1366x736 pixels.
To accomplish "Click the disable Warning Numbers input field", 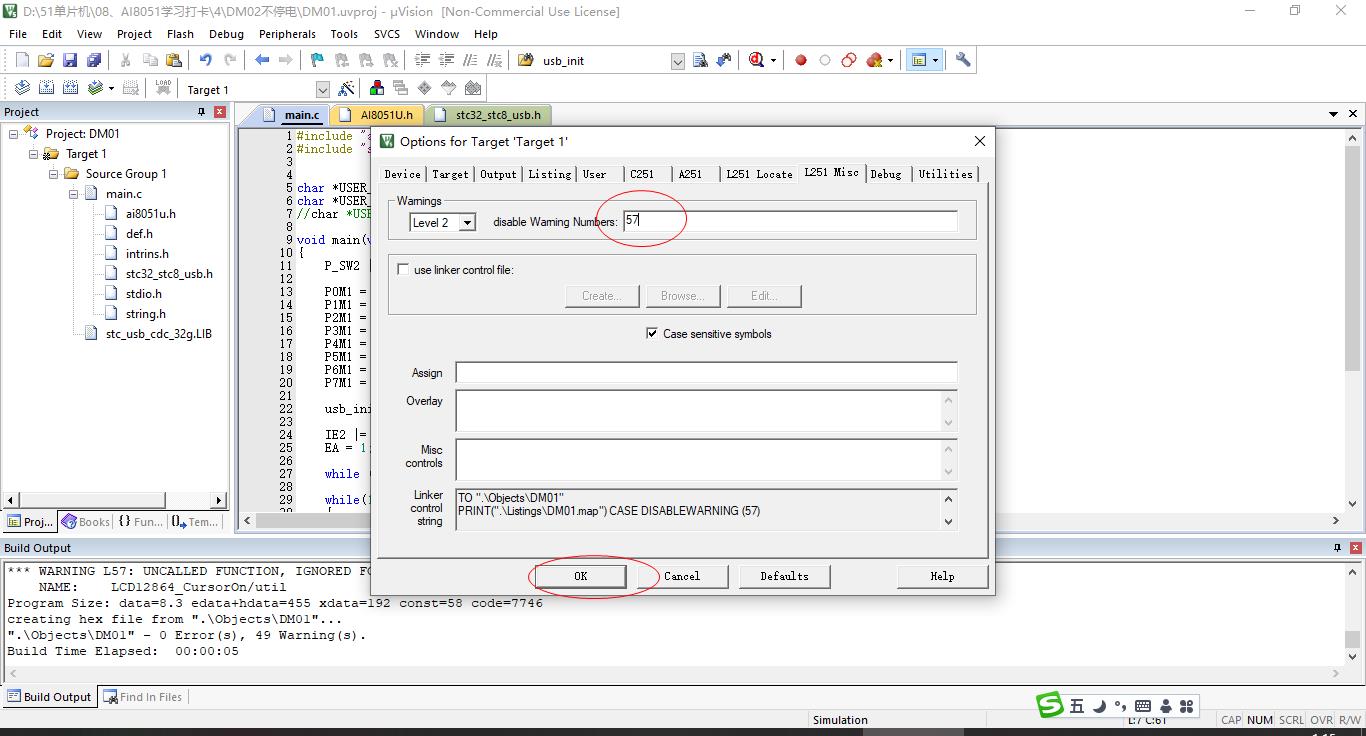I will point(790,221).
